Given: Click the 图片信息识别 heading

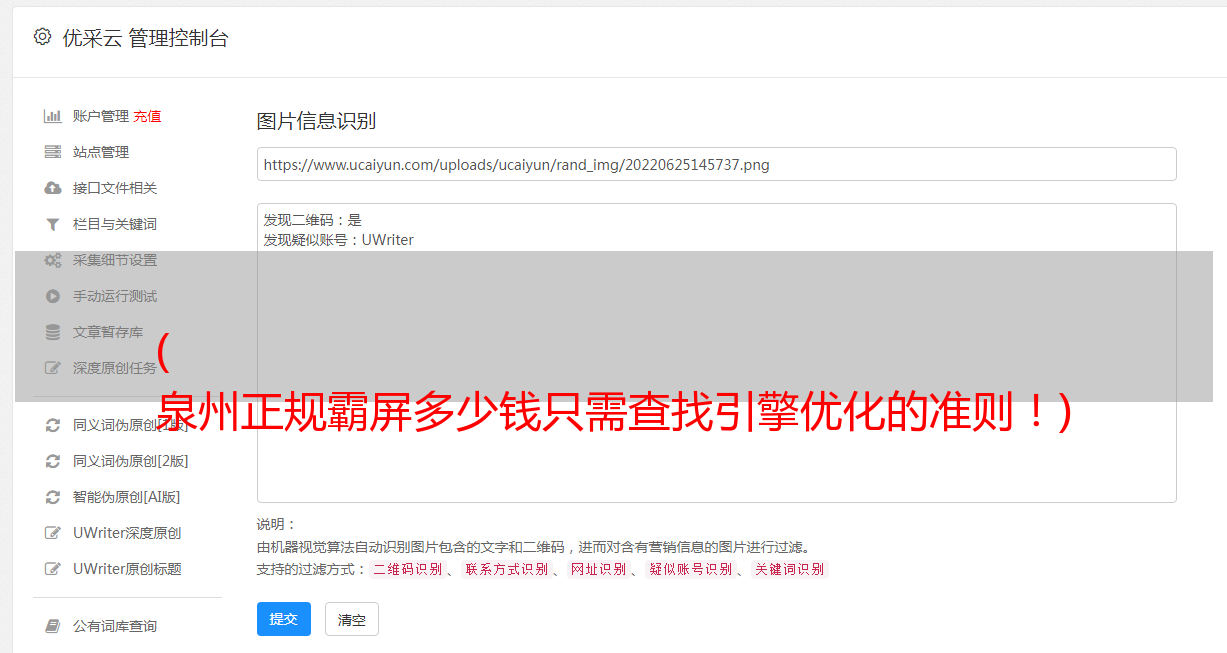Looking at the screenshot, I should click(316, 121).
